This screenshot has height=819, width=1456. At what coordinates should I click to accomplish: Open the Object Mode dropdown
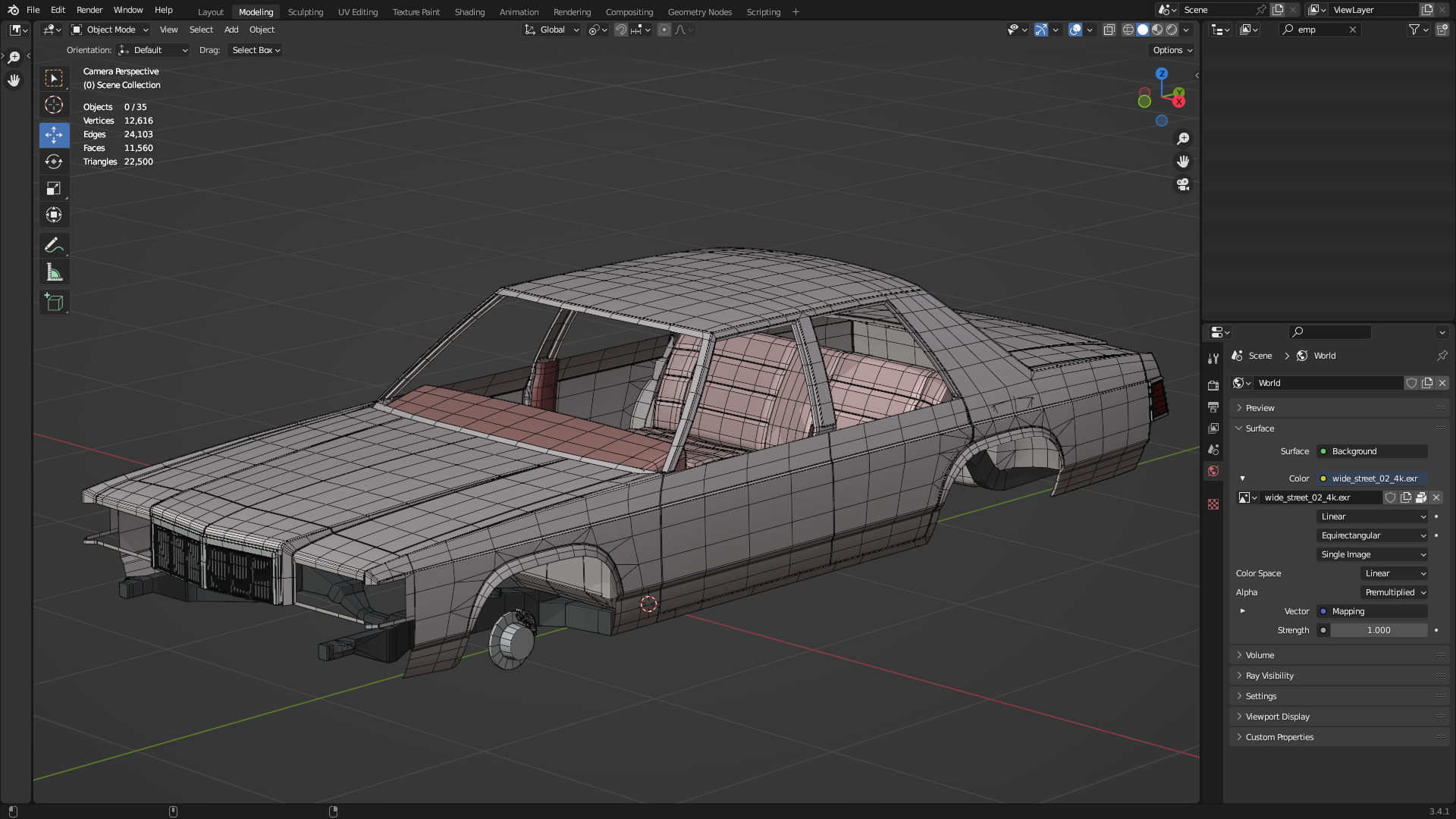tap(111, 30)
